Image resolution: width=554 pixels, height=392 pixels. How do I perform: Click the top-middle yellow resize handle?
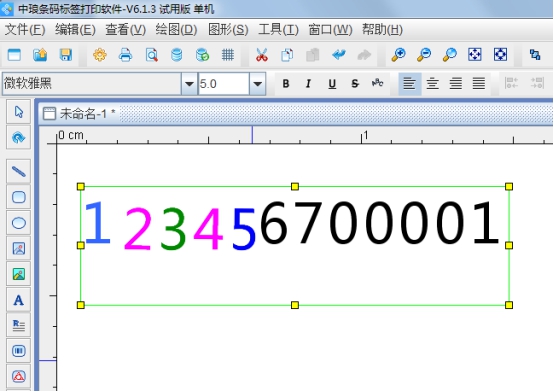point(295,186)
